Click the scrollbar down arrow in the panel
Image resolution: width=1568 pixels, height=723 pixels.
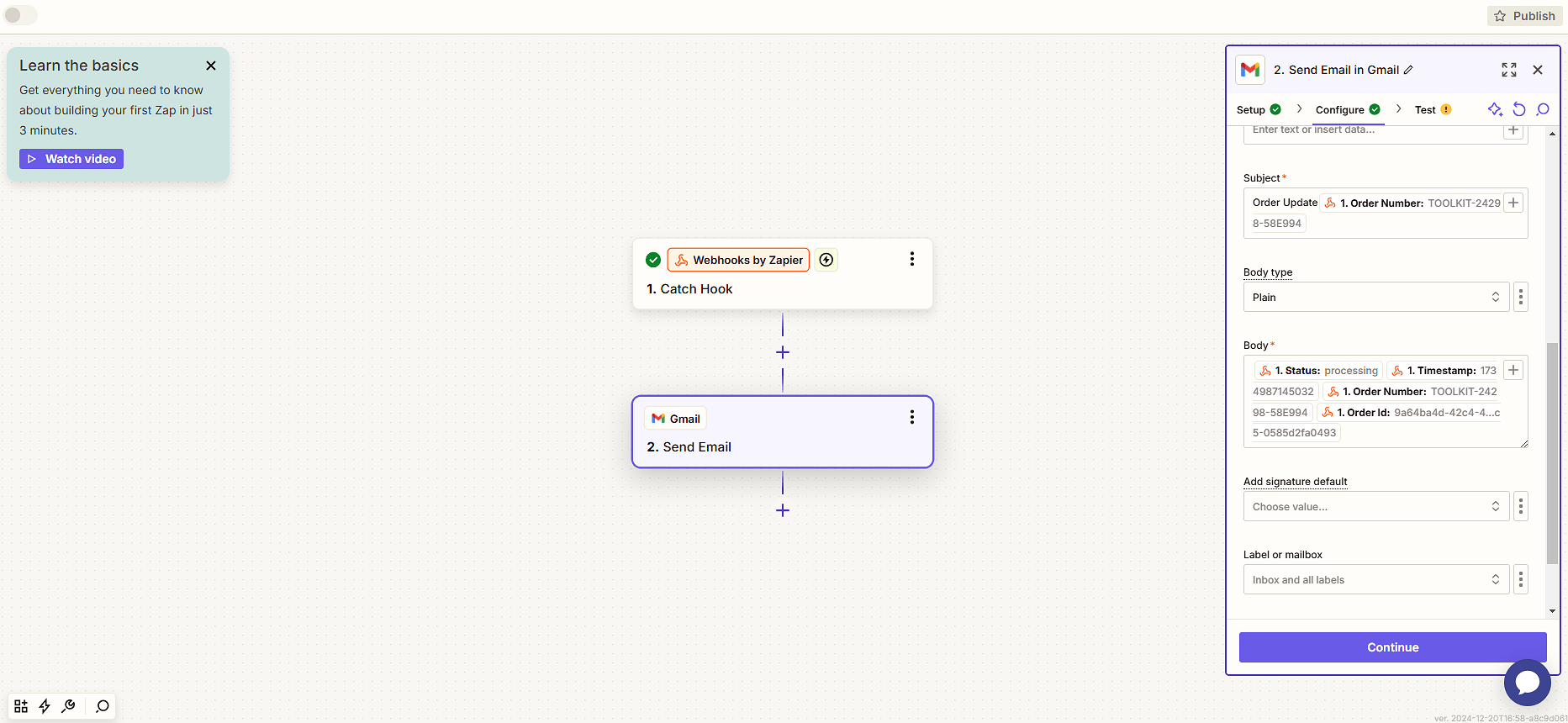(x=1552, y=611)
